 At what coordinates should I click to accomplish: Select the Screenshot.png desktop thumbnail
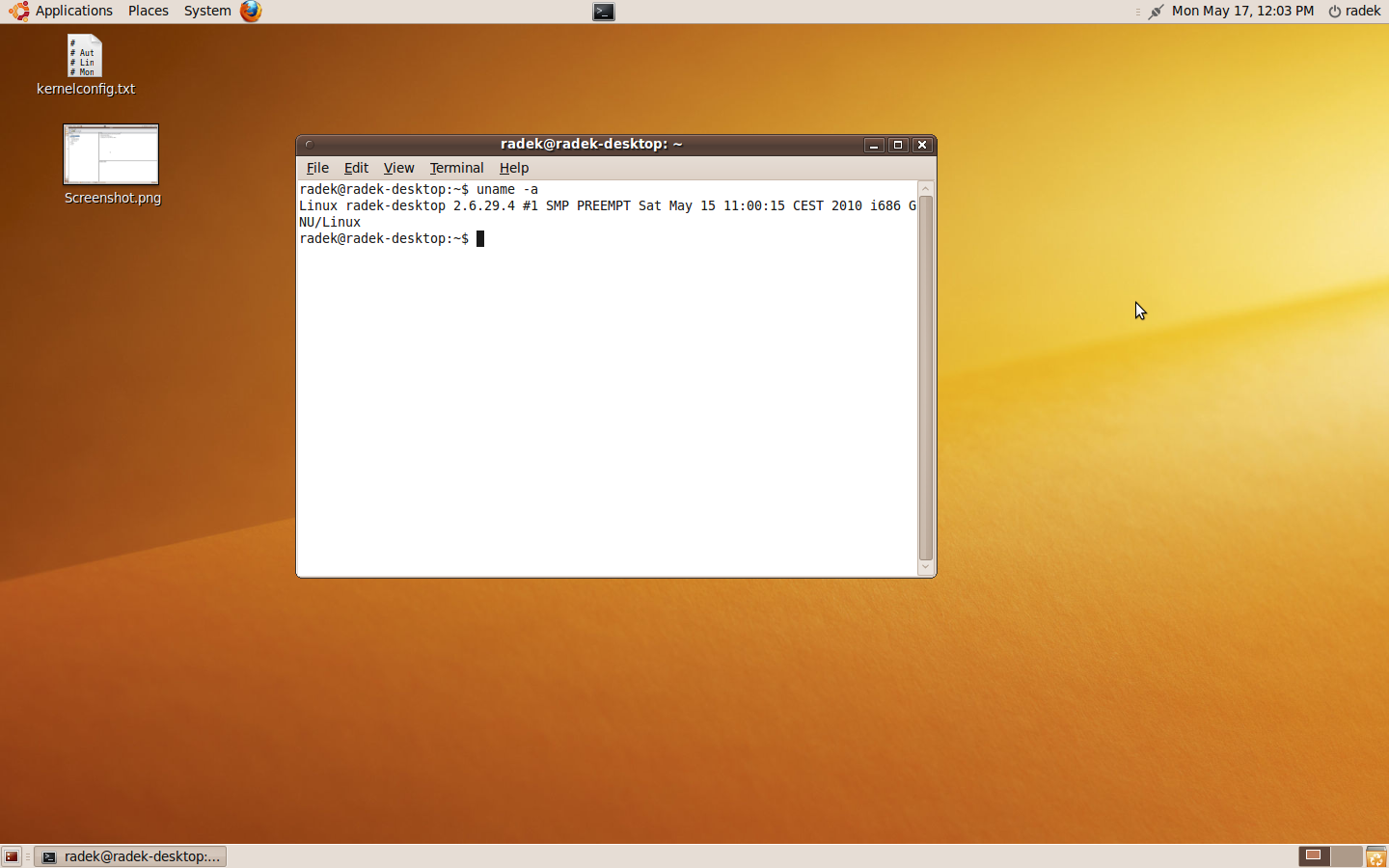(111, 154)
